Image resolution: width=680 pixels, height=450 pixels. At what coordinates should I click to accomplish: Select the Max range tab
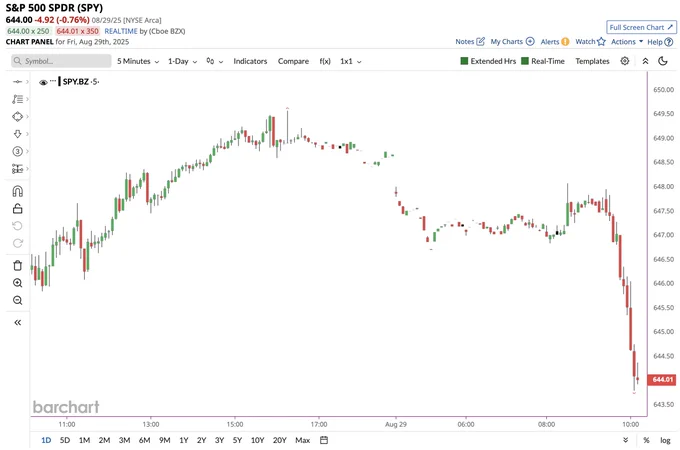click(x=303, y=440)
